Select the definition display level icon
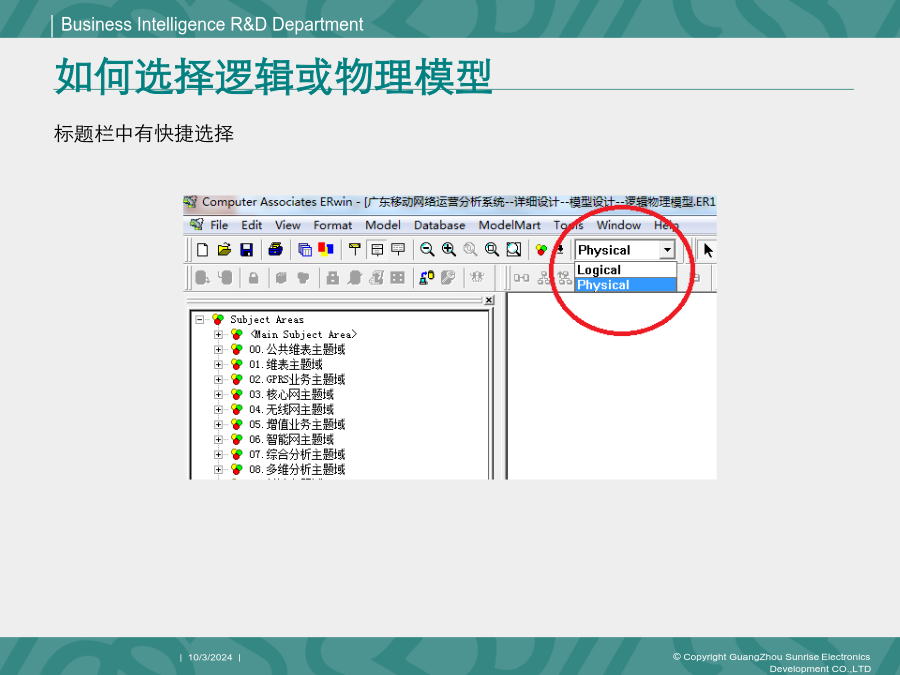900x675 pixels. pos(398,249)
